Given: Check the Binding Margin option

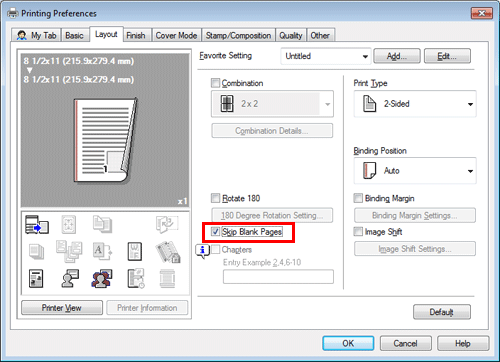Looking at the screenshot, I should [x=358, y=198].
